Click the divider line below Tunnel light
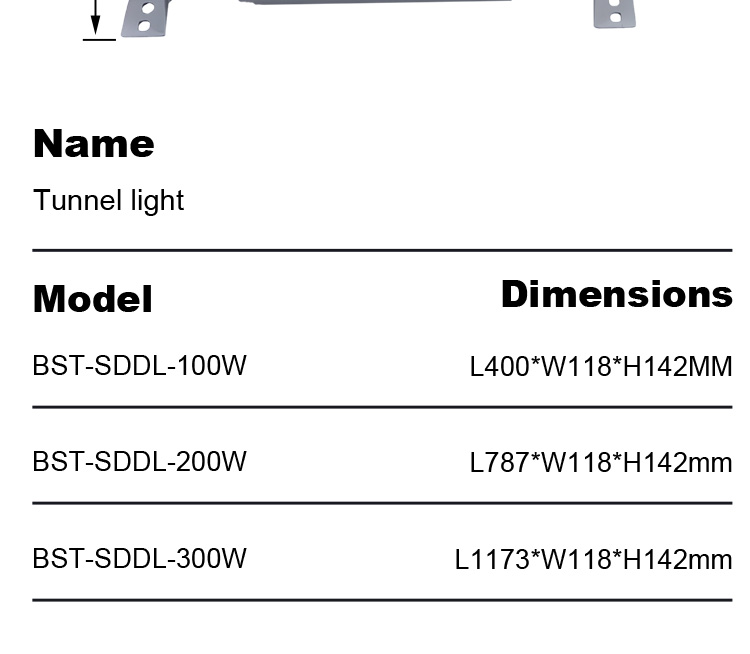750x654 pixels. coord(382,250)
